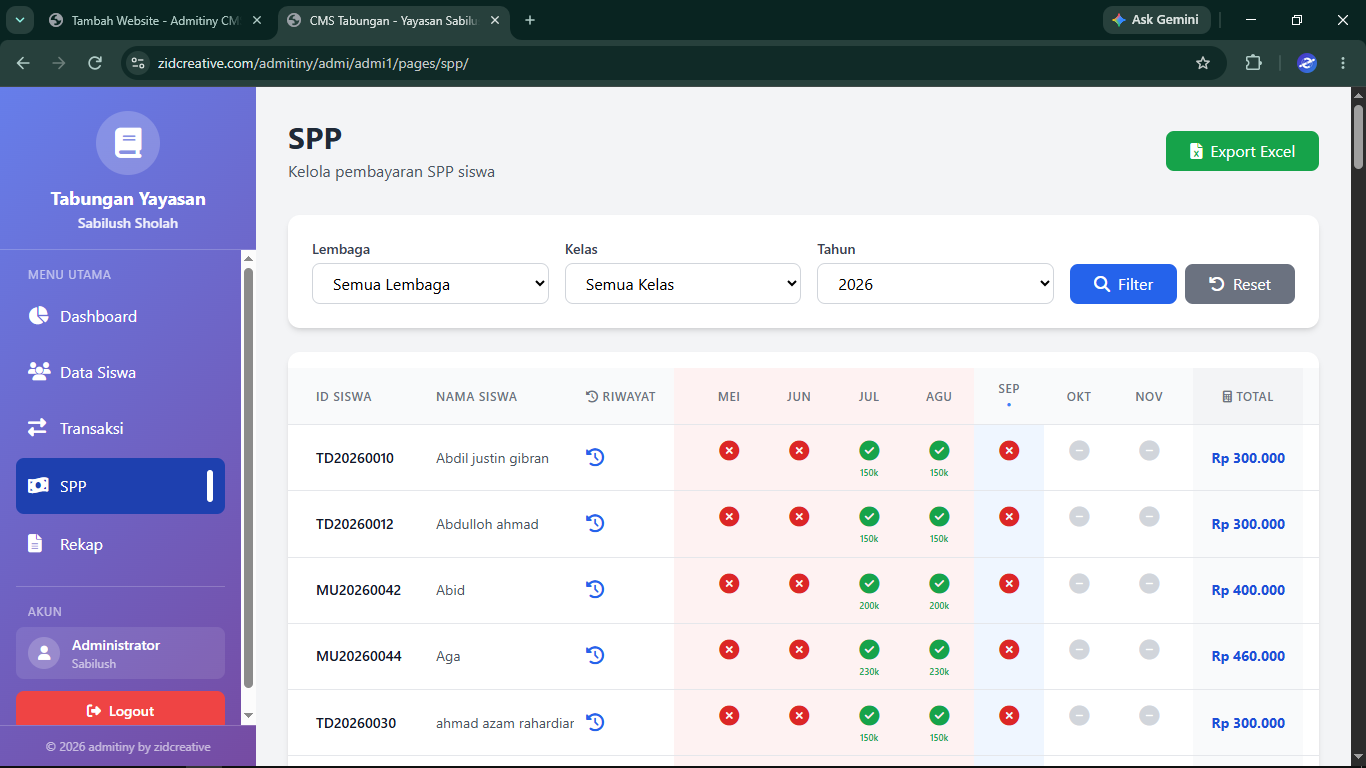
Task: Open payment history for Abdil justin gibran
Action: [x=595, y=457]
